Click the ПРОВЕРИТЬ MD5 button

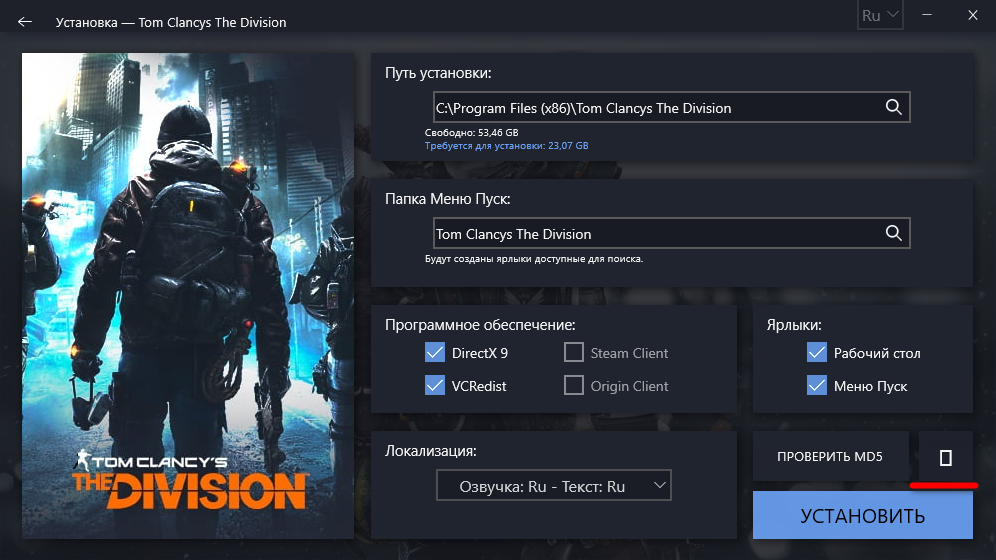point(830,457)
